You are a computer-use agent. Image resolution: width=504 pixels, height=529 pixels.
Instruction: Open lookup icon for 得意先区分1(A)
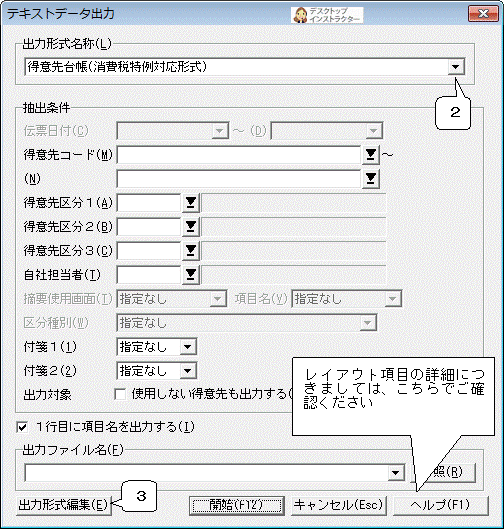click(x=191, y=203)
